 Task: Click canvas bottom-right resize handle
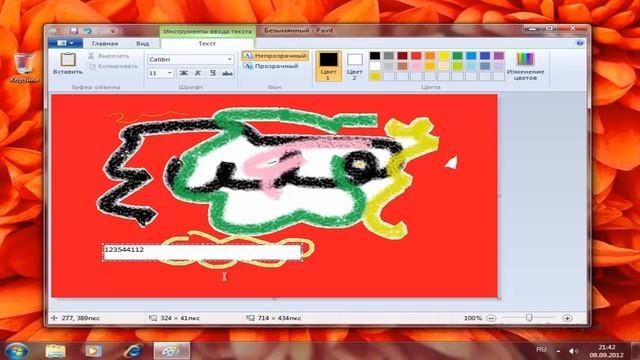499,299
